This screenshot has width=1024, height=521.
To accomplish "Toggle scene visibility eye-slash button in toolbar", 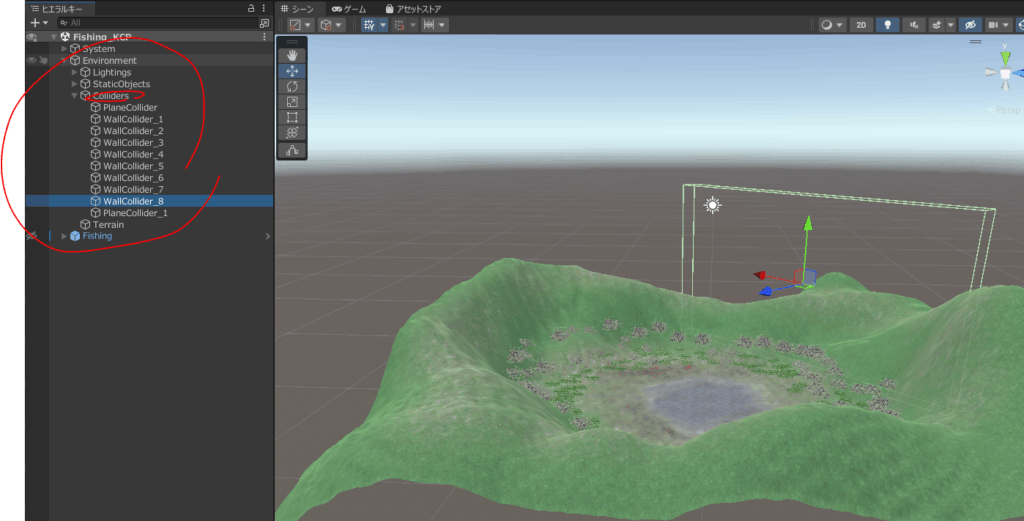I will click(x=968, y=25).
